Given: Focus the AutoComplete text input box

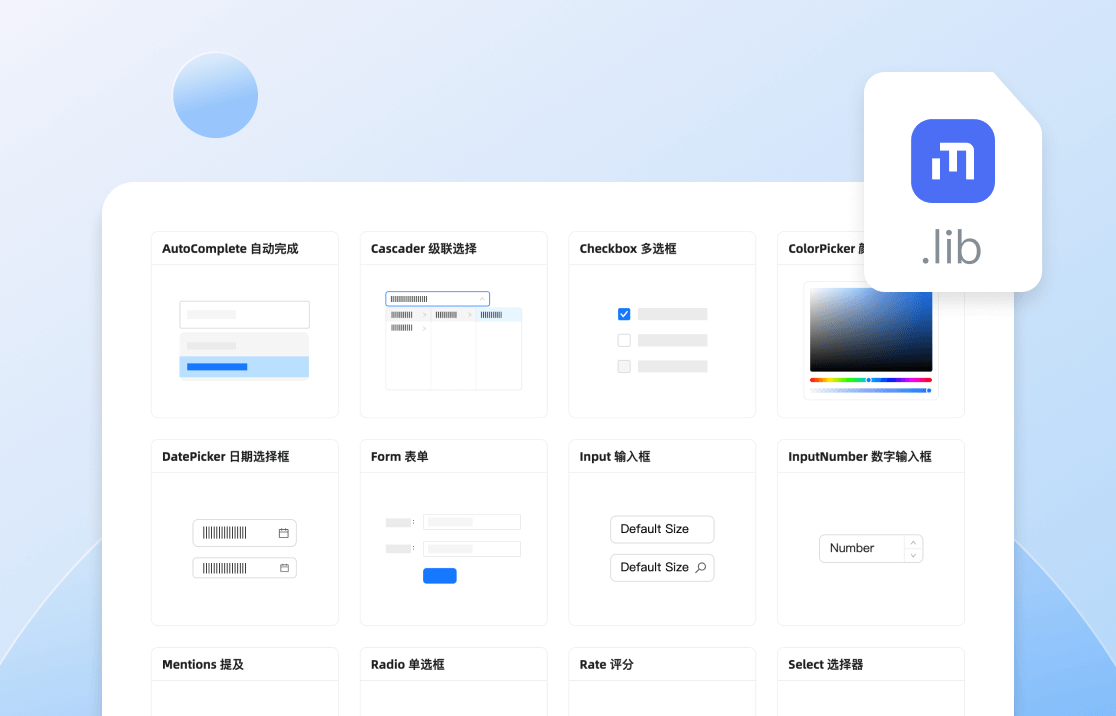Looking at the screenshot, I should click(244, 315).
